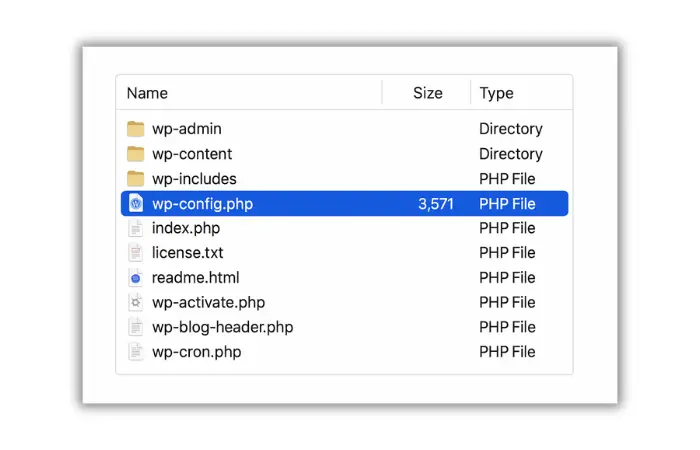This screenshot has width=700, height=450.
Task: Click the wp-cron.php document icon
Action: pos(136,352)
